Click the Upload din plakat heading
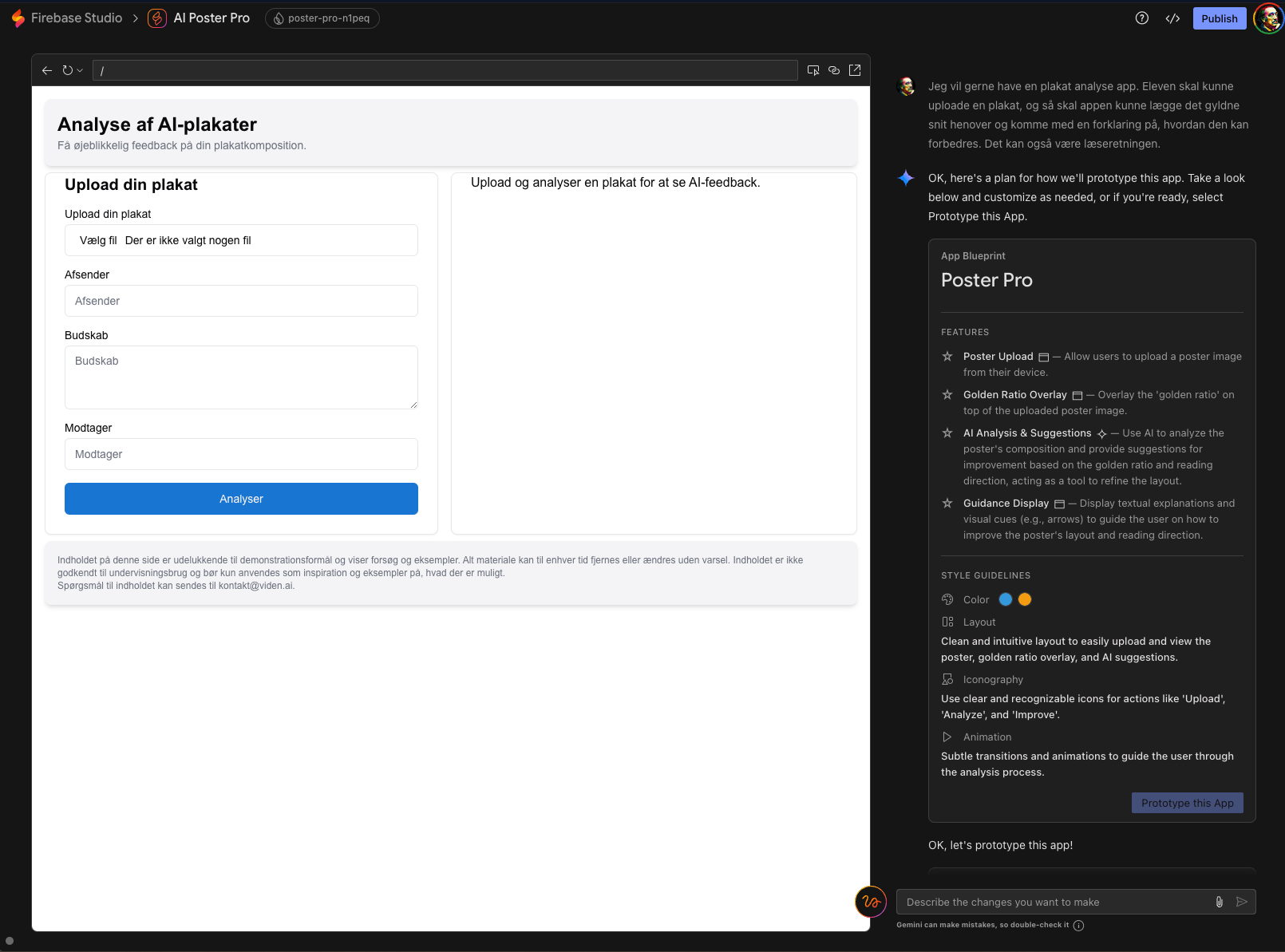Screen dimensions: 1285x952 tap(131, 184)
